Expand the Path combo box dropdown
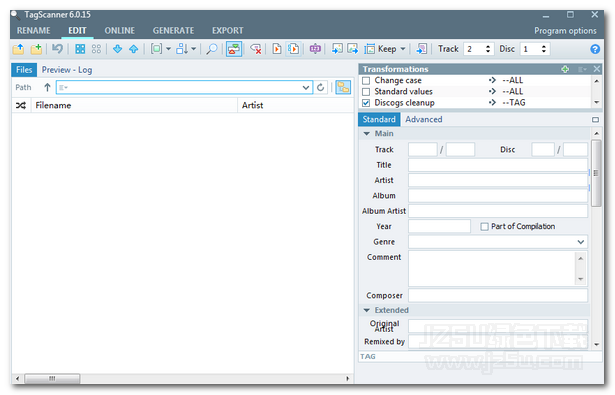This screenshot has height=395, width=615. point(306,87)
